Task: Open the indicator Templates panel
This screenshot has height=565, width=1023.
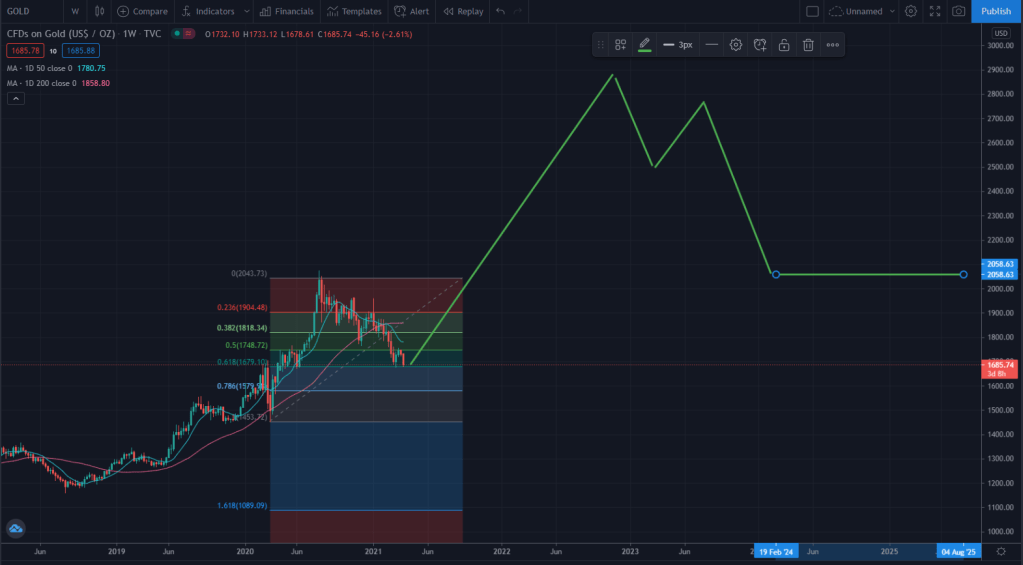Action: (x=354, y=11)
